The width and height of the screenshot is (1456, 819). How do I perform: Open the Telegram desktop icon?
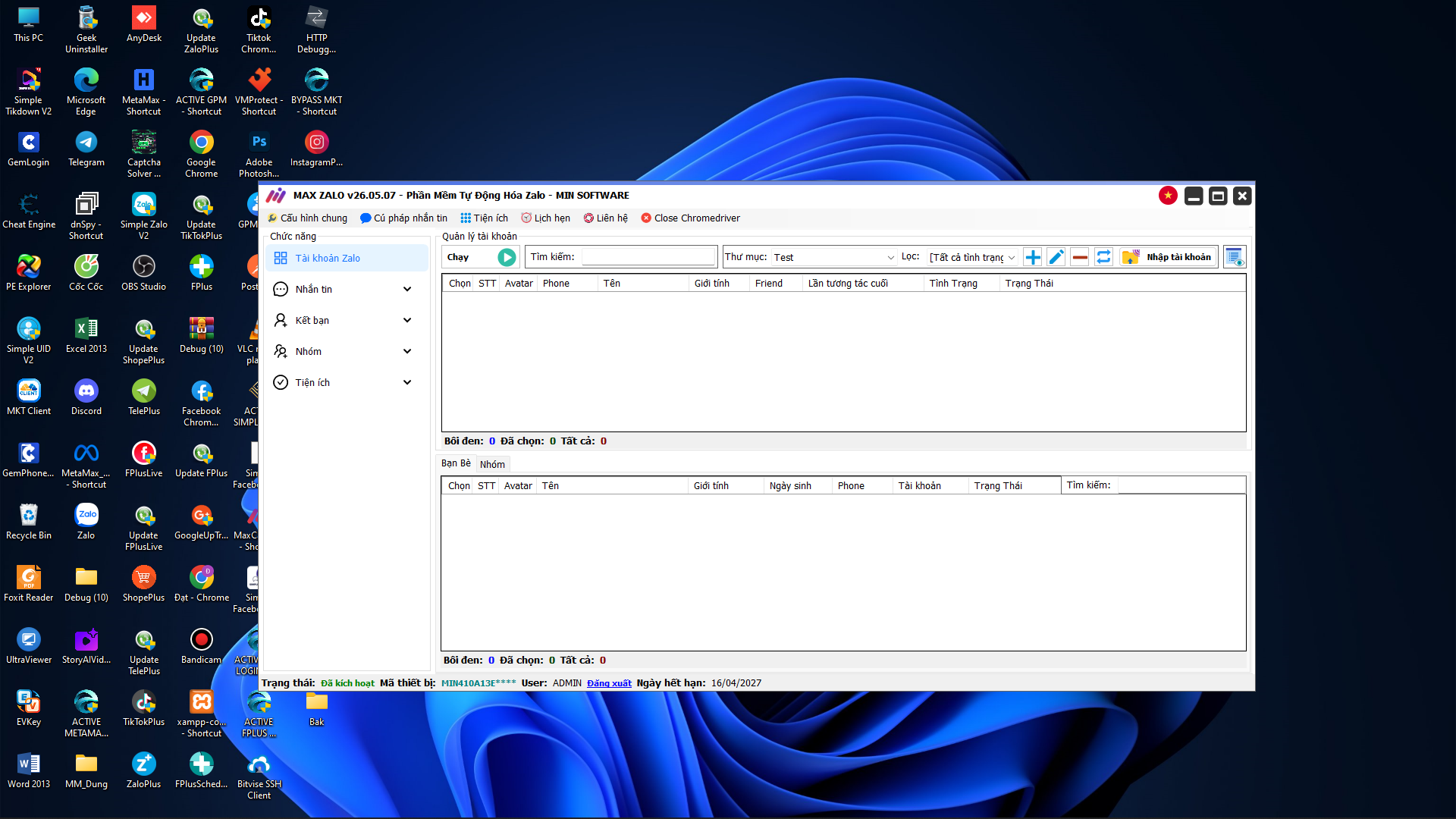click(86, 149)
